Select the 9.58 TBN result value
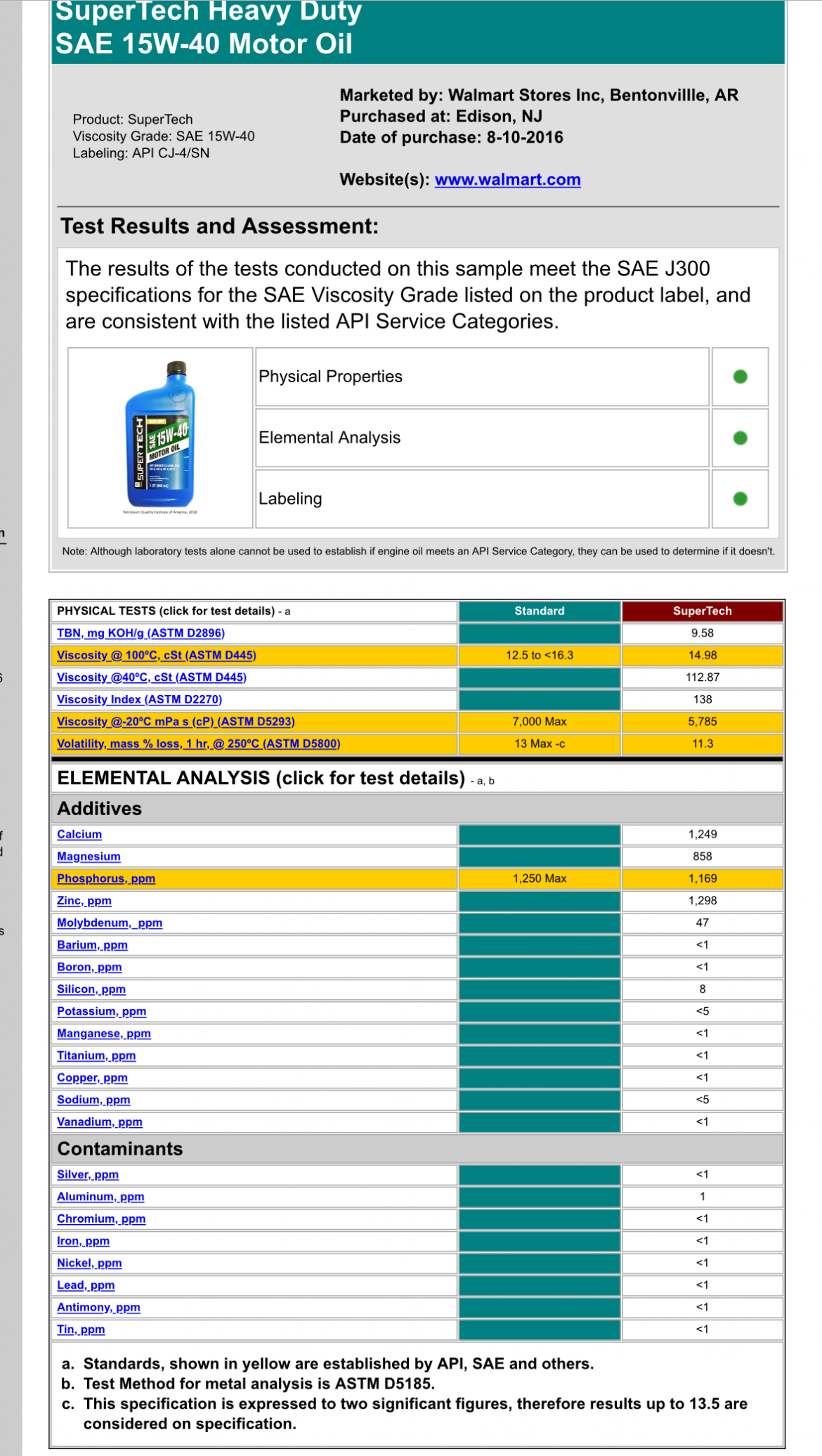Image resolution: width=822 pixels, height=1456 pixels. (x=703, y=633)
